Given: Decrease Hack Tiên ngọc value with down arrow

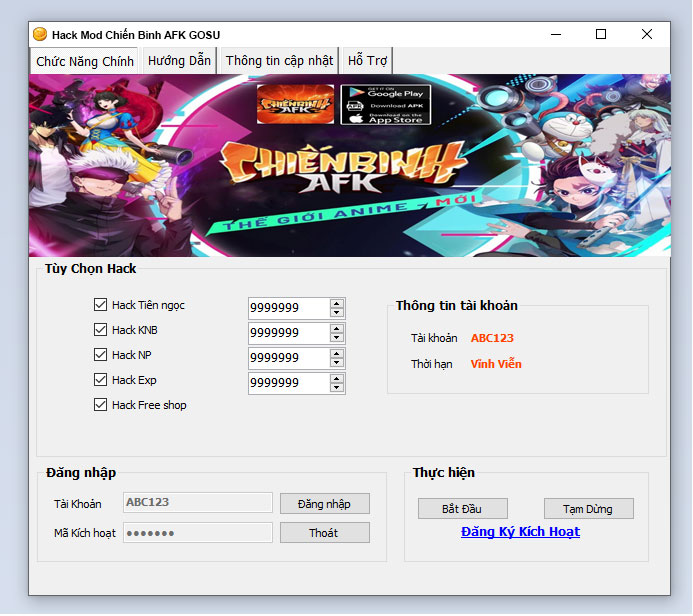Looking at the screenshot, I should [337, 312].
